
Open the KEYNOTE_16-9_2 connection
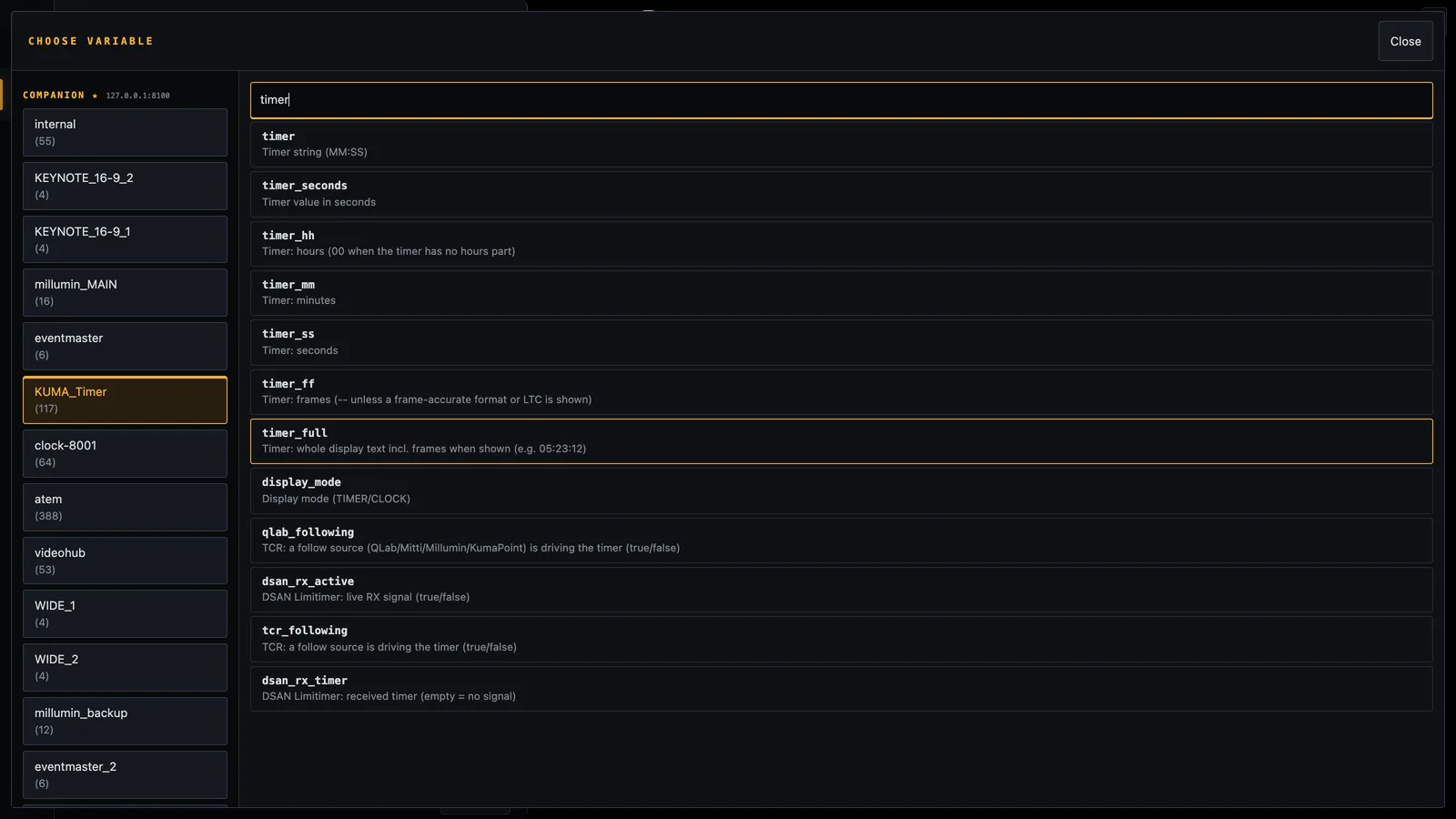click(125, 187)
